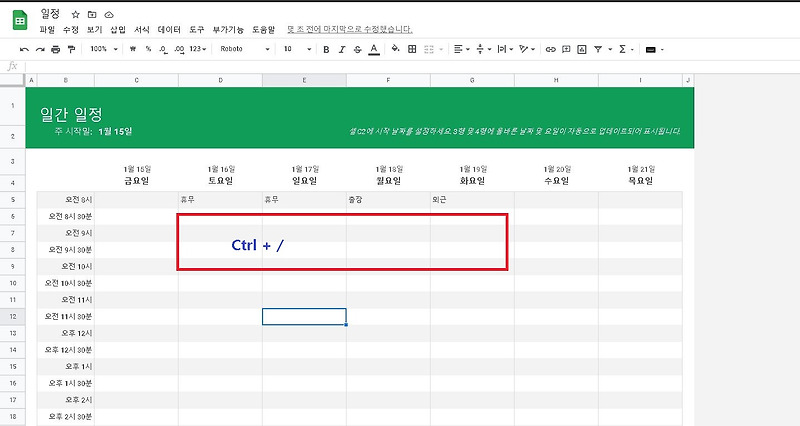Open the 데이터 menu
The width and height of the screenshot is (800, 426).
[169, 30]
